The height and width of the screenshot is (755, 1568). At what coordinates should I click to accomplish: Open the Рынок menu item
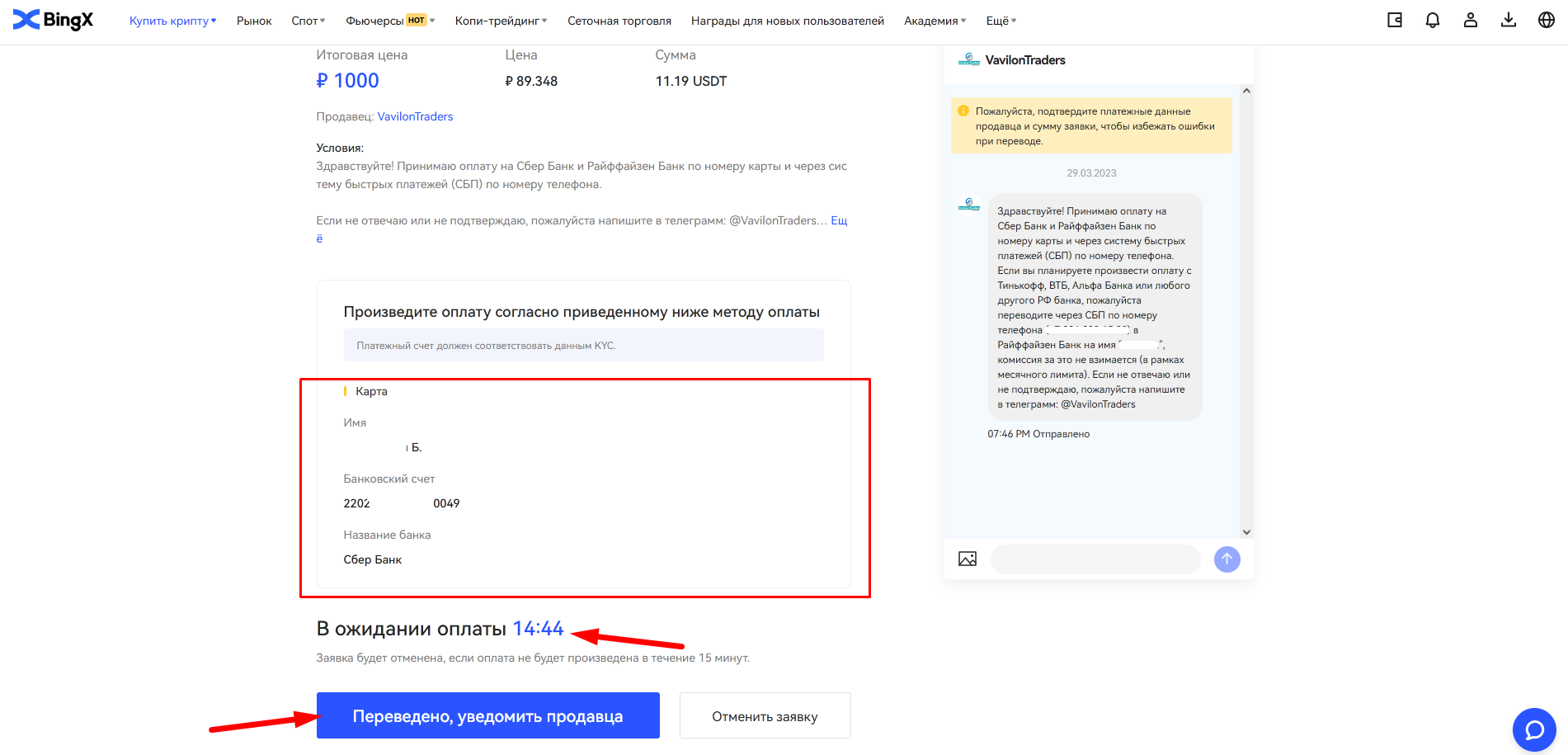click(254, 21)
